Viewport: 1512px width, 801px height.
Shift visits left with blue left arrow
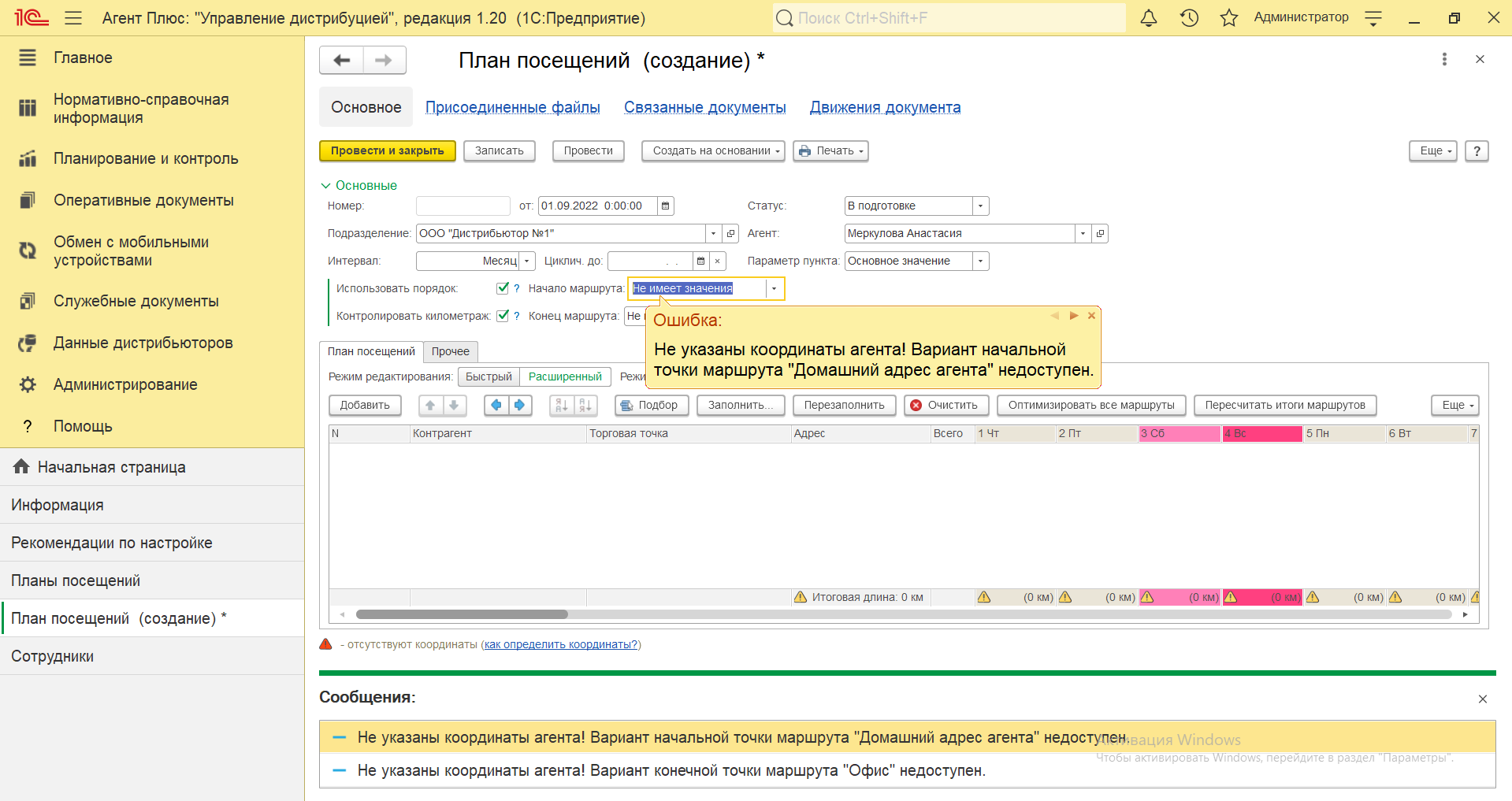pyautogui.click(x=496, y=405)
